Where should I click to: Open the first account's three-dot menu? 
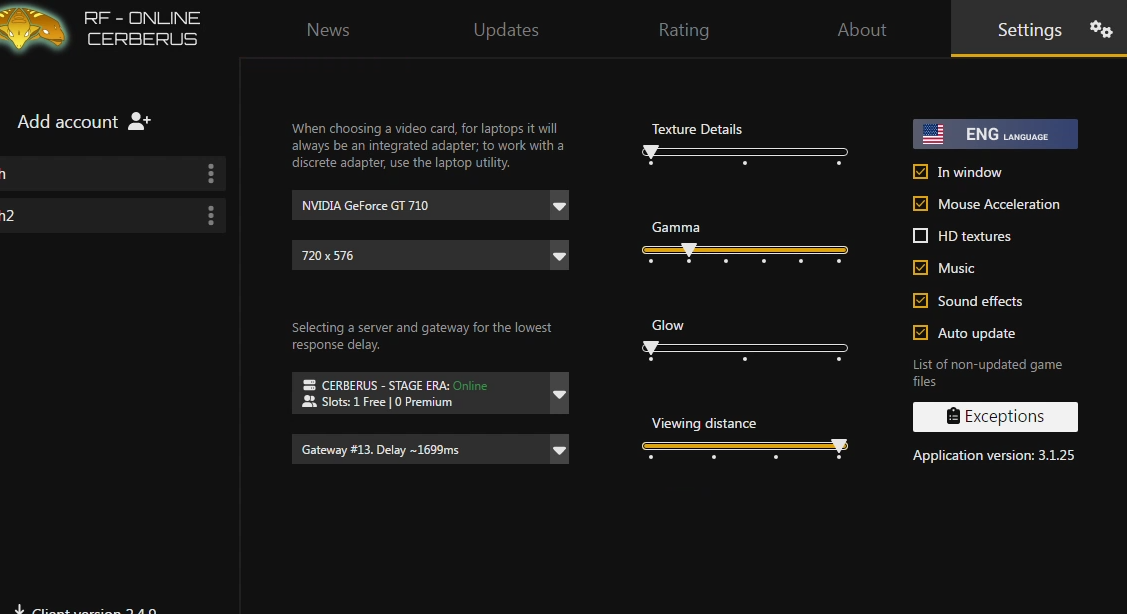(210, 174)
